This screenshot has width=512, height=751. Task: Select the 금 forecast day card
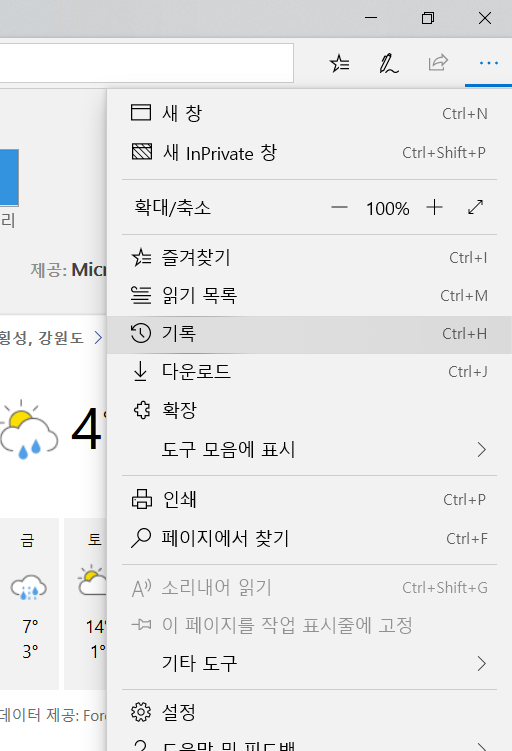[x=29, y=603]
